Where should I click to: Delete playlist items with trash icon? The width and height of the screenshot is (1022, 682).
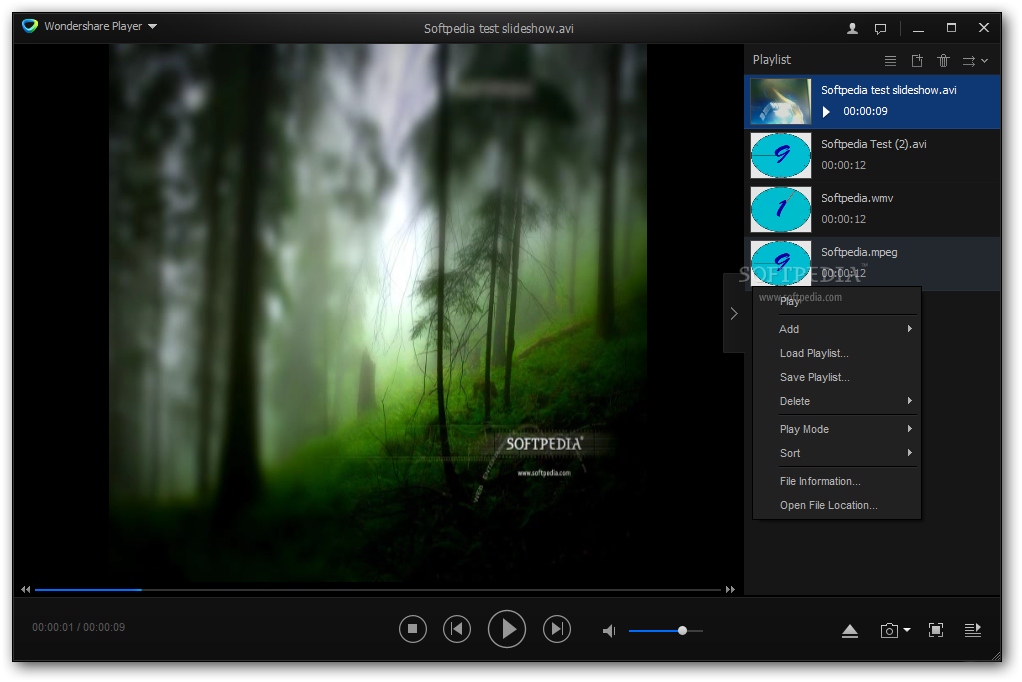[943, 61]
